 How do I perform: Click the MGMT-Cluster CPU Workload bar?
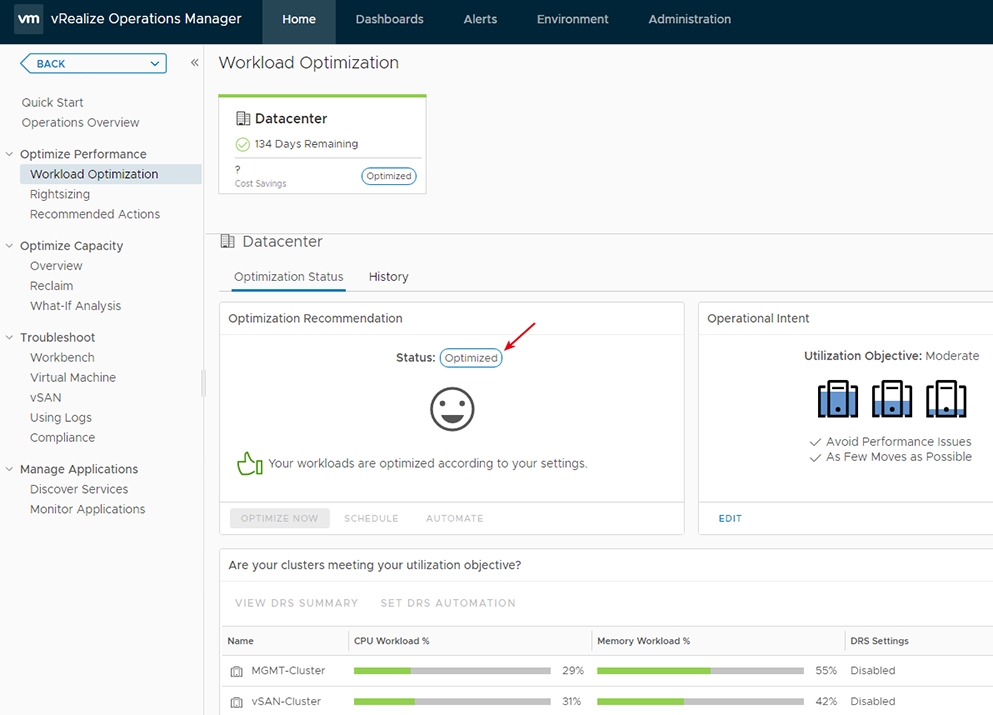[x=452, y=671]
